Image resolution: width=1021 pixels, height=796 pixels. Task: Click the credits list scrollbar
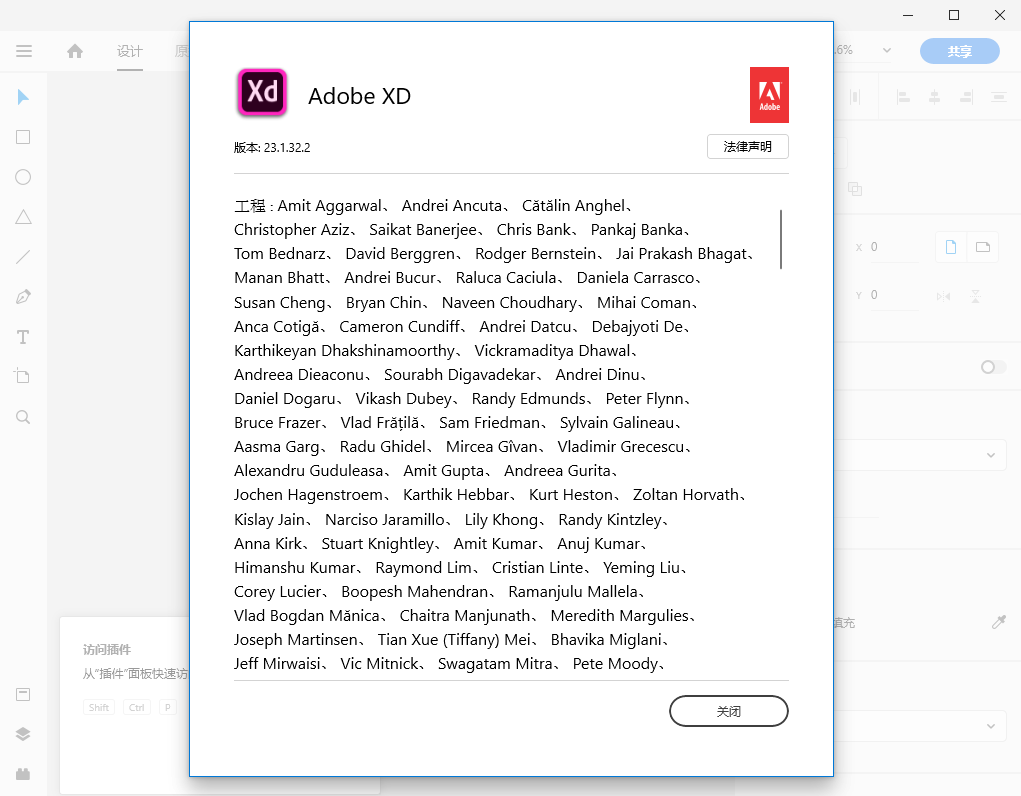point(780,239)
